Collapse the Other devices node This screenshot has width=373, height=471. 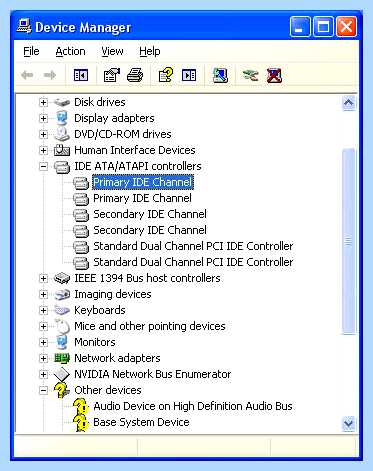pyautogui.click(x=43, y=390)
